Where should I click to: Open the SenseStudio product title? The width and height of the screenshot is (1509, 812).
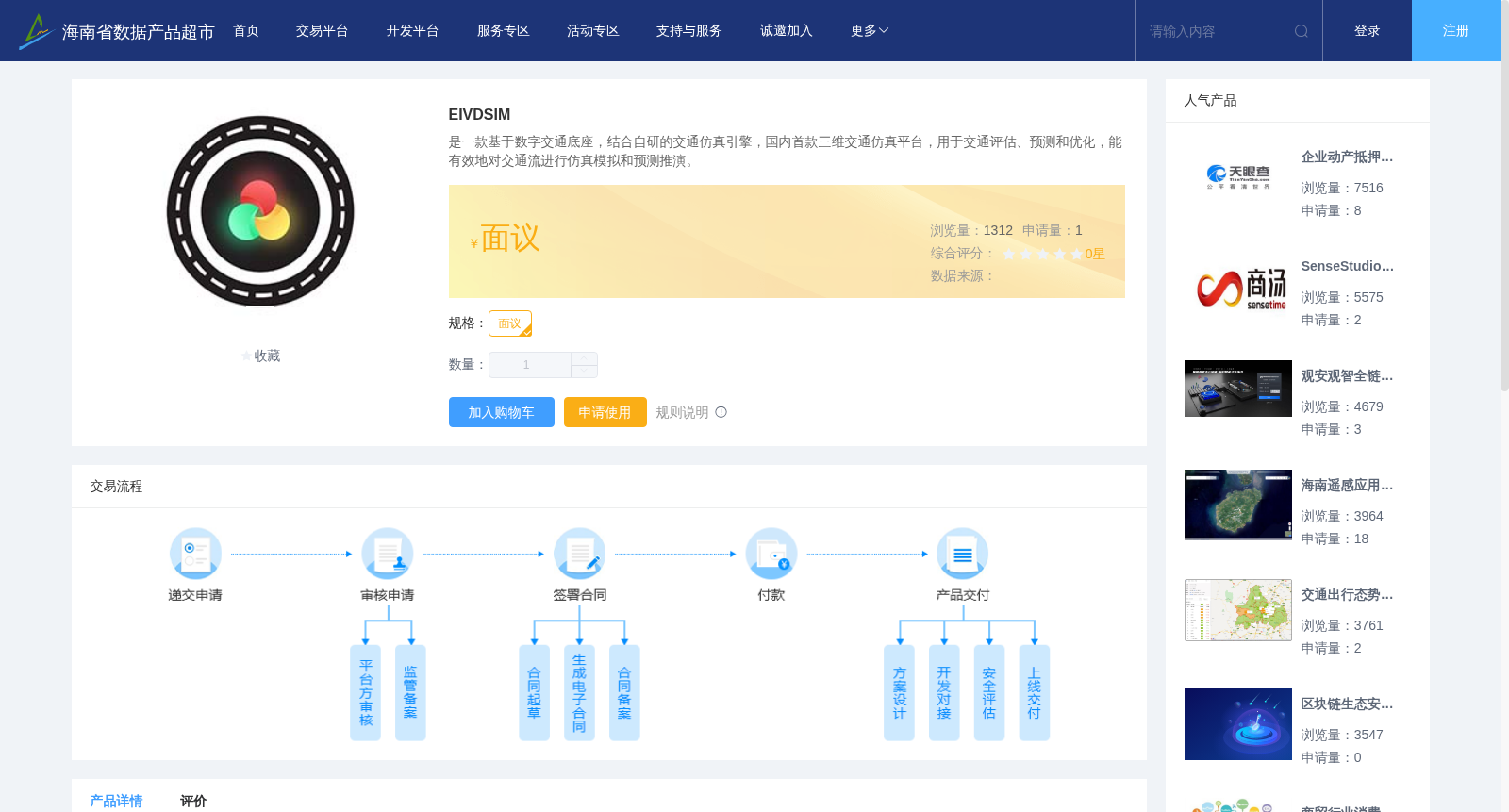pyautogui.click(x=1347, y=266)
